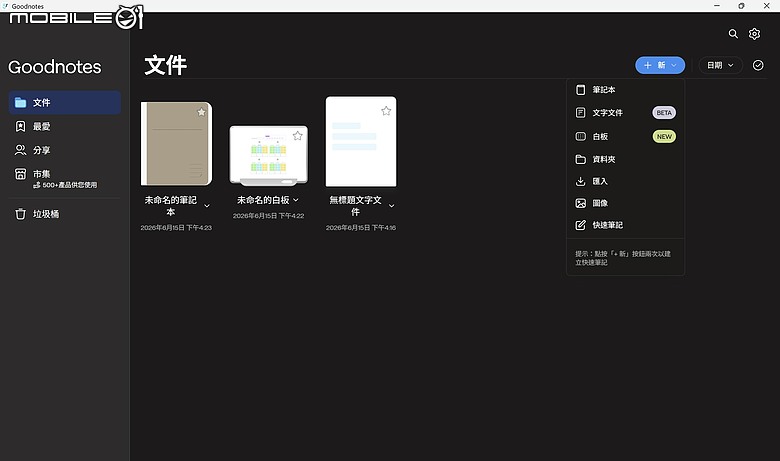
Task: Toggle favorite star on 無標題文字文件
Action: click(386, 110)
